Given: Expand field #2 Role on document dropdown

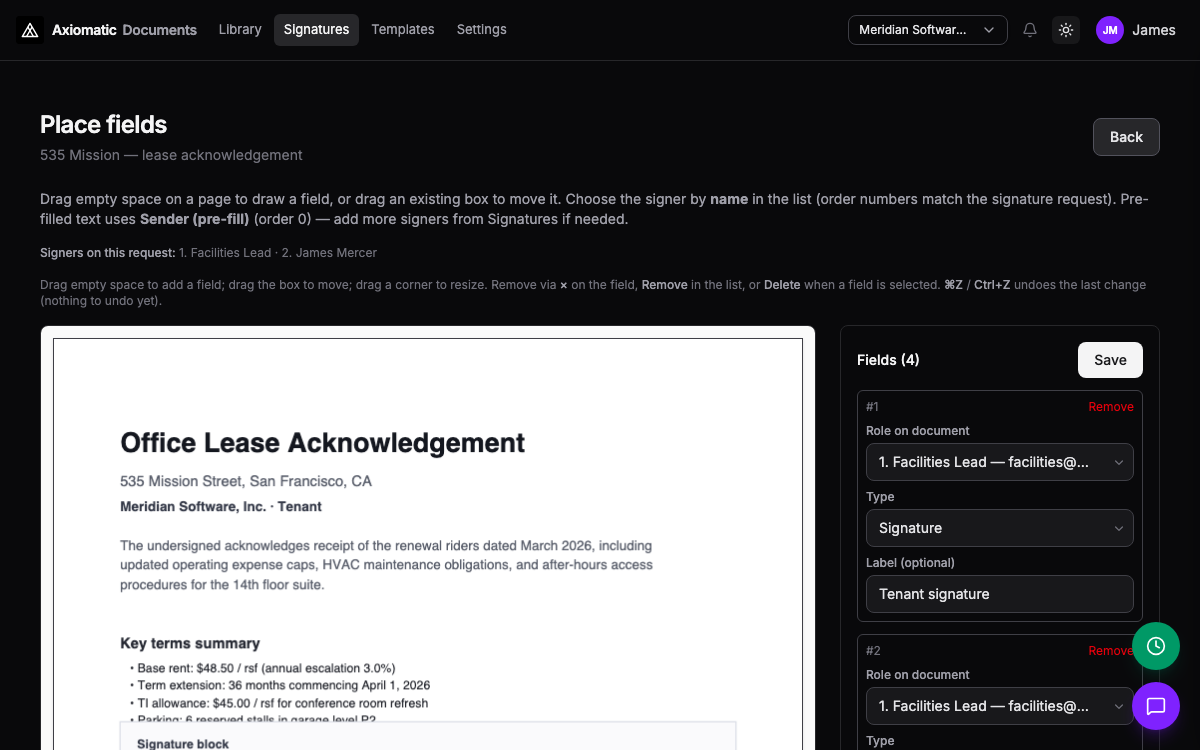Looking at the screenshot, I should [x=1000, y=706].
